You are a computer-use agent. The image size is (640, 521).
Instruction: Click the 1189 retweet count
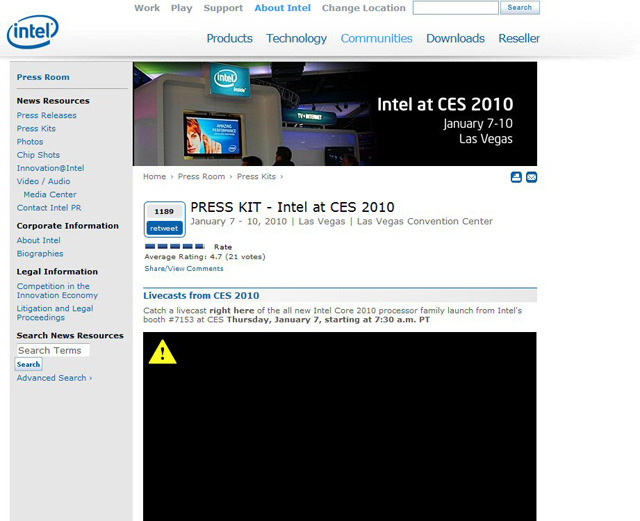coord(164,212)
